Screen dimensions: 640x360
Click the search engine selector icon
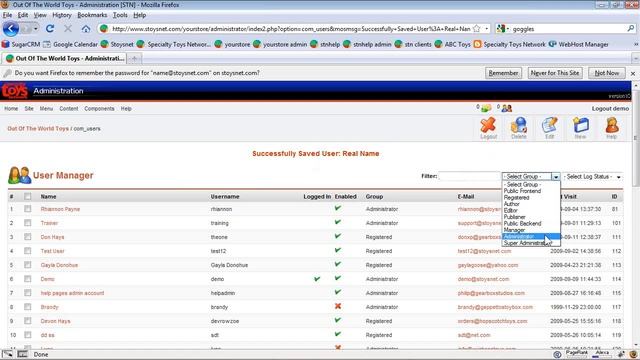(x=502, y=29)
